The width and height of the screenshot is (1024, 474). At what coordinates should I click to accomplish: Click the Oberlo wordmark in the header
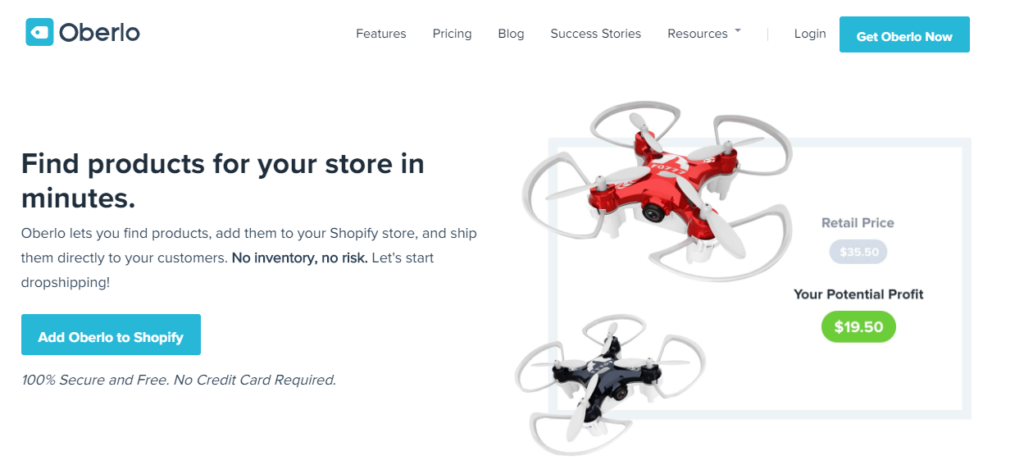click(x=99, y=33)
